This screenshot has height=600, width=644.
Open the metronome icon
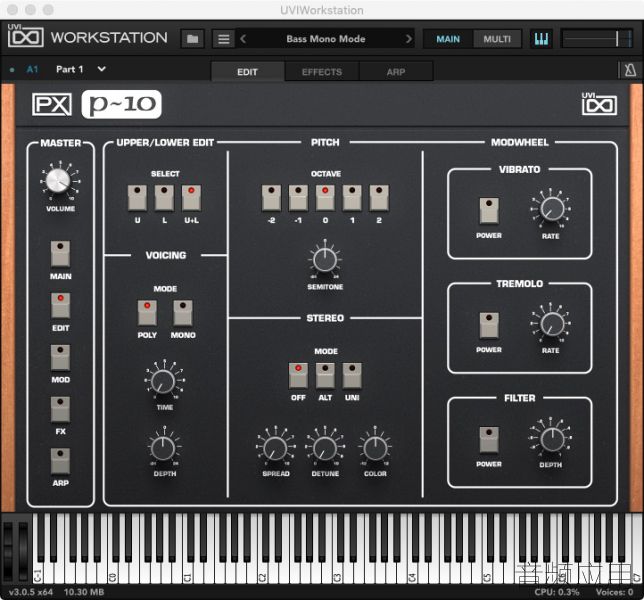[x=630, y=70]
